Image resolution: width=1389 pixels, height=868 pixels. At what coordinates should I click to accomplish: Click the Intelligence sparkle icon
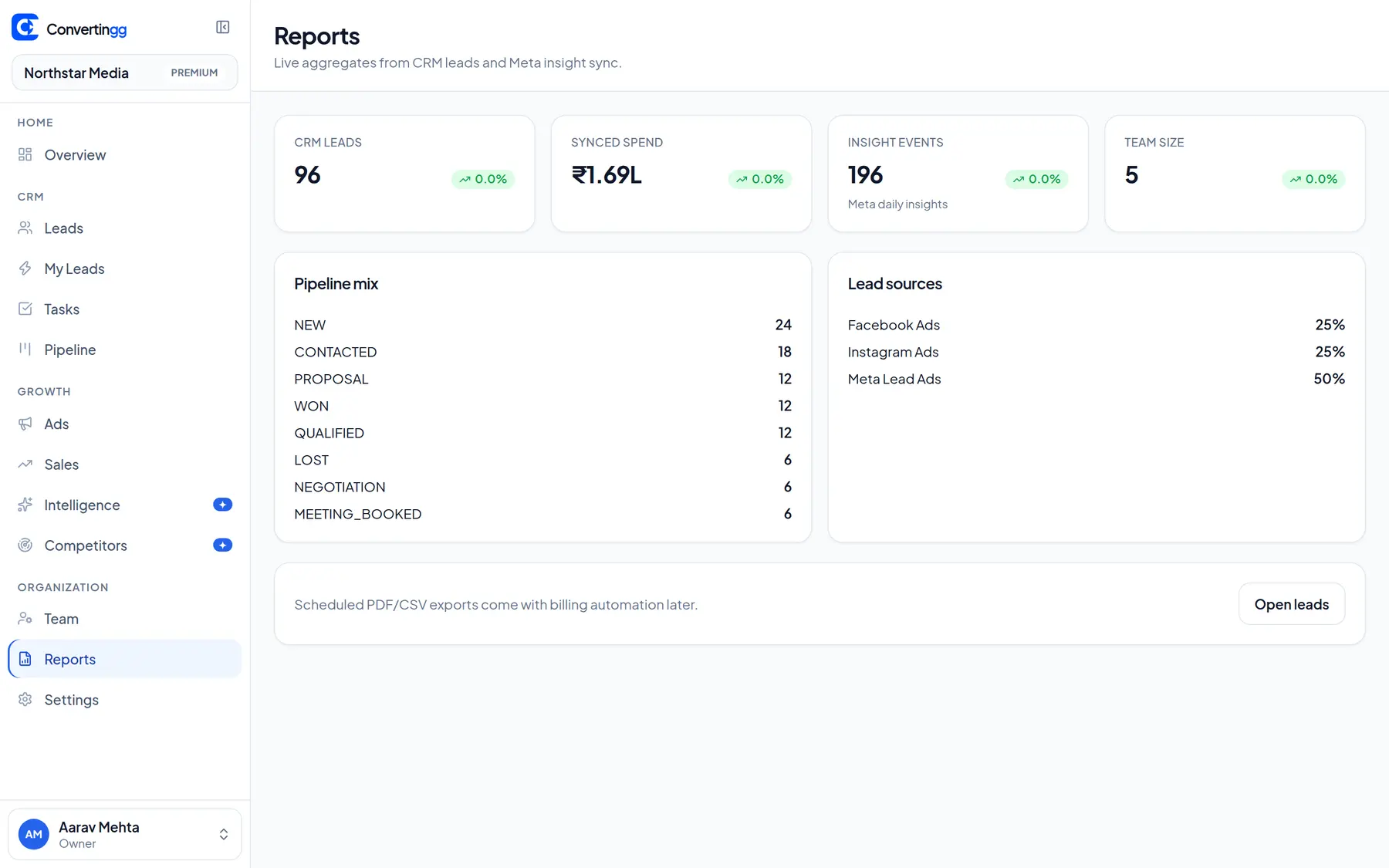pos(25,505)
